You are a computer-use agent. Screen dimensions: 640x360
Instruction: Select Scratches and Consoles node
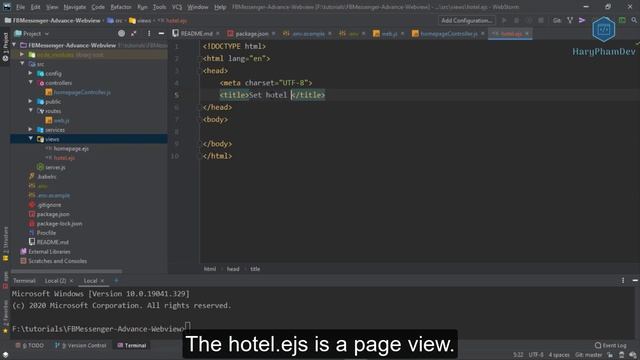pos(57,261)
